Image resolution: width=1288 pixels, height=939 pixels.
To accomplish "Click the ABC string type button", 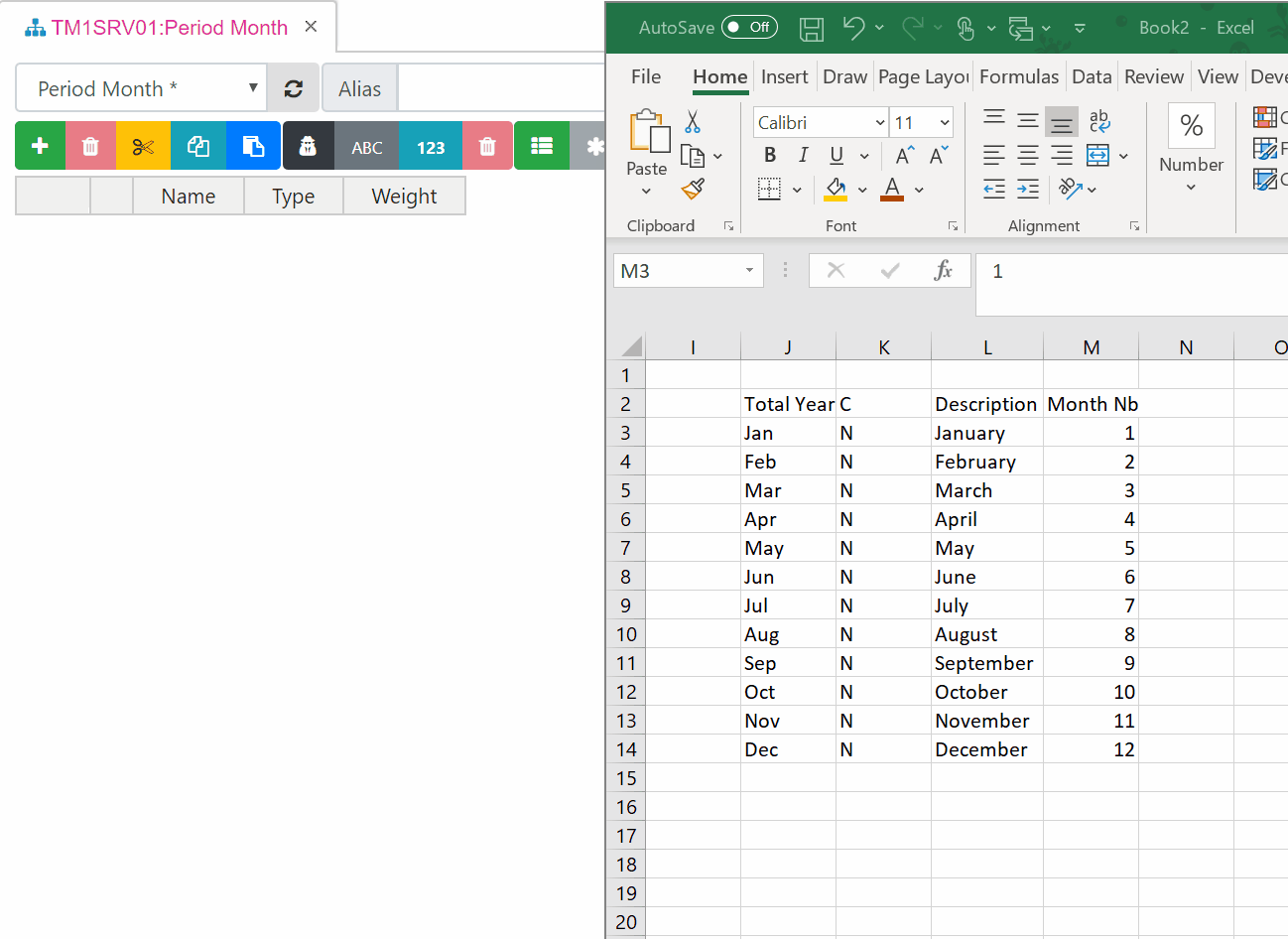I will point(366,146).
